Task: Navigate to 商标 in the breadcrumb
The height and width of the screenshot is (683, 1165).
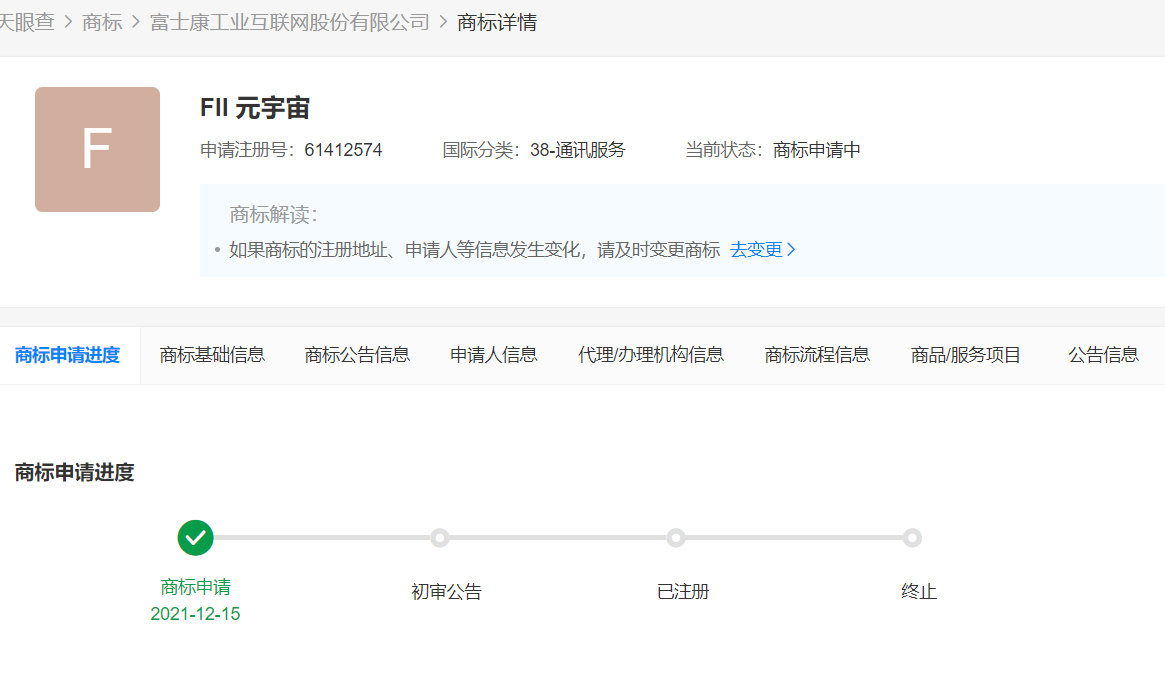Action: point(102,22)
